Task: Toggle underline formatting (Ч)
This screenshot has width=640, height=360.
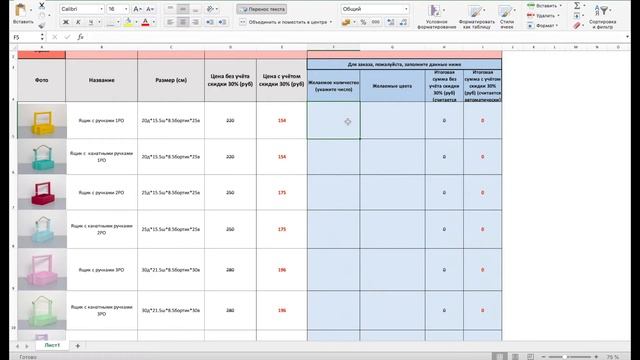Action: click(91, 22)
